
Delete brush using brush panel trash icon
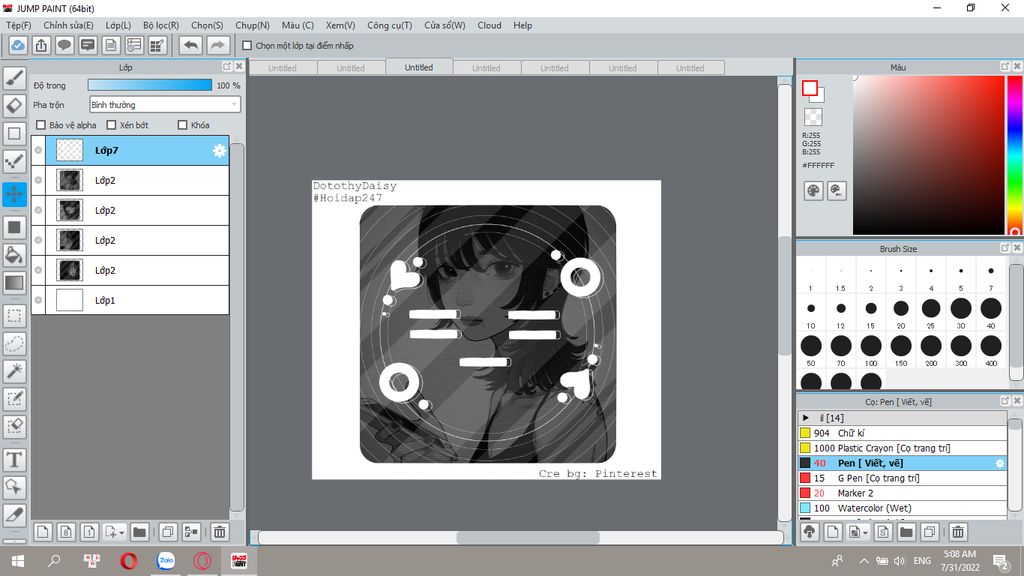coord(958,532)
